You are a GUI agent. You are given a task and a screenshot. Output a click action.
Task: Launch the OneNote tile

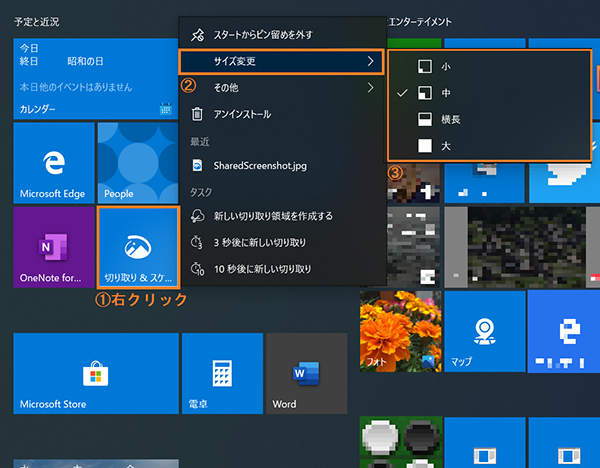coord(54,246)
